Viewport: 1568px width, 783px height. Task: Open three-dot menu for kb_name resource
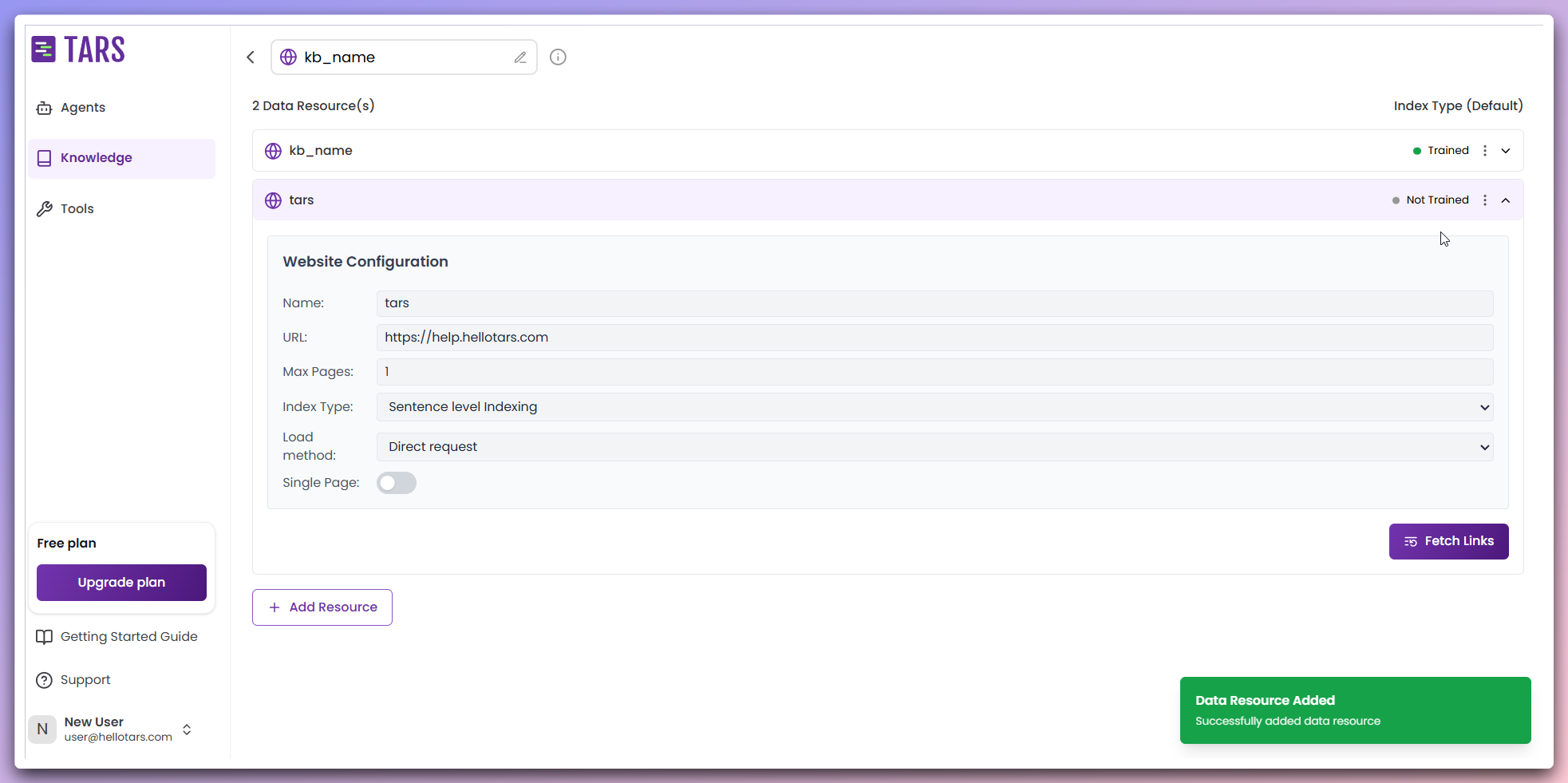coord(1485,151)
